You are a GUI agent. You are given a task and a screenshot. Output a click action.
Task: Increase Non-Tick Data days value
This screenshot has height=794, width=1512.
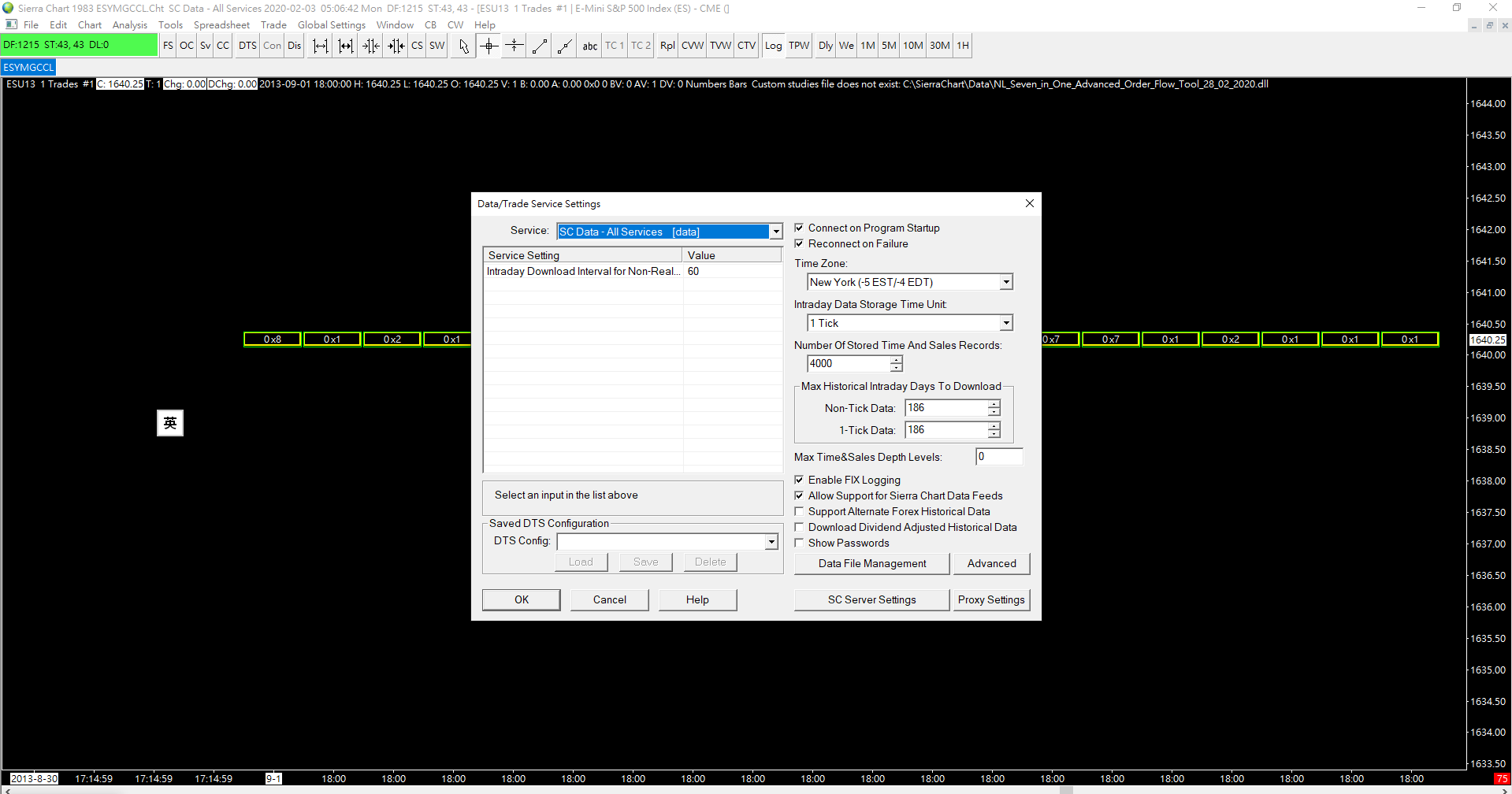pos(994,404)
